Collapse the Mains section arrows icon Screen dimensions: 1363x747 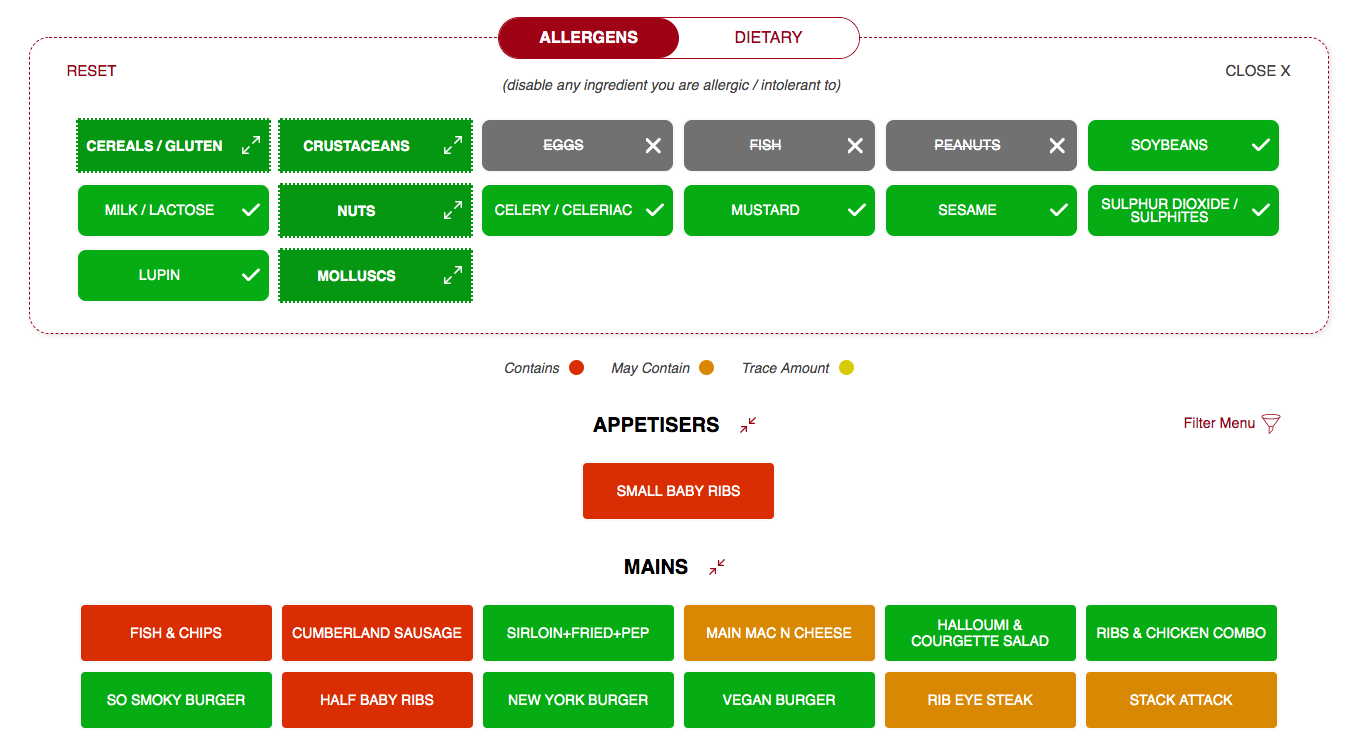[717, 567]
